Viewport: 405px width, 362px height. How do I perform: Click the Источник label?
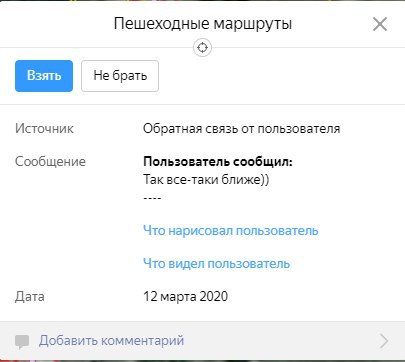tap(44, 129)
